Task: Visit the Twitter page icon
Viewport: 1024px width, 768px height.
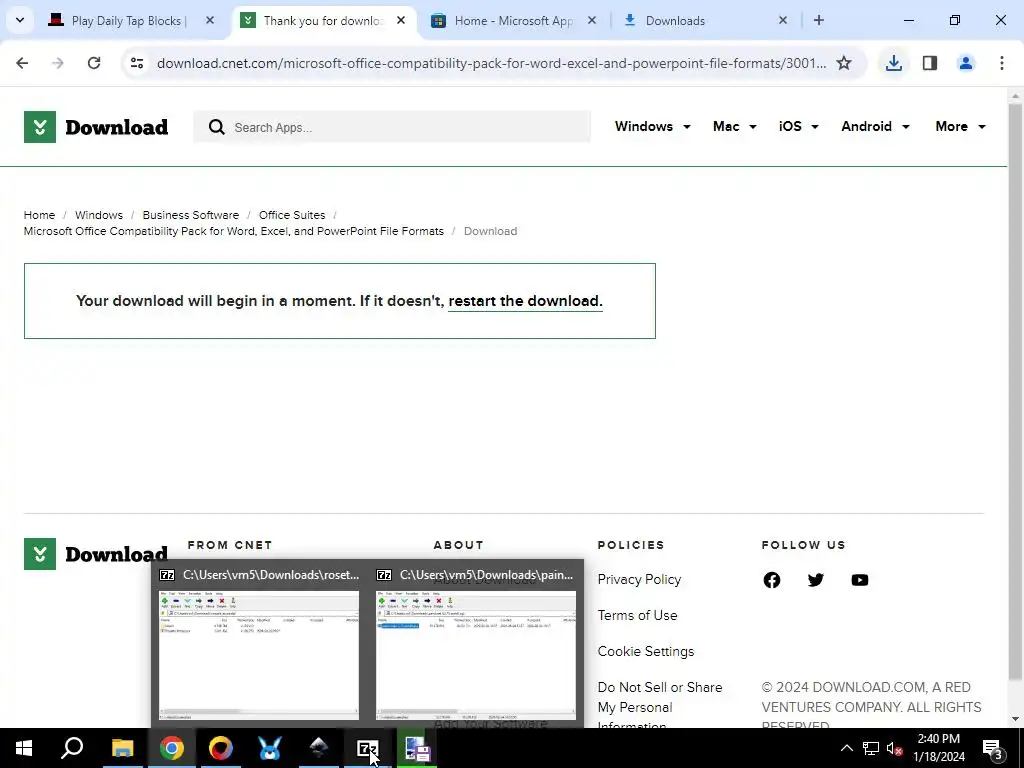Action: [815, 580]
